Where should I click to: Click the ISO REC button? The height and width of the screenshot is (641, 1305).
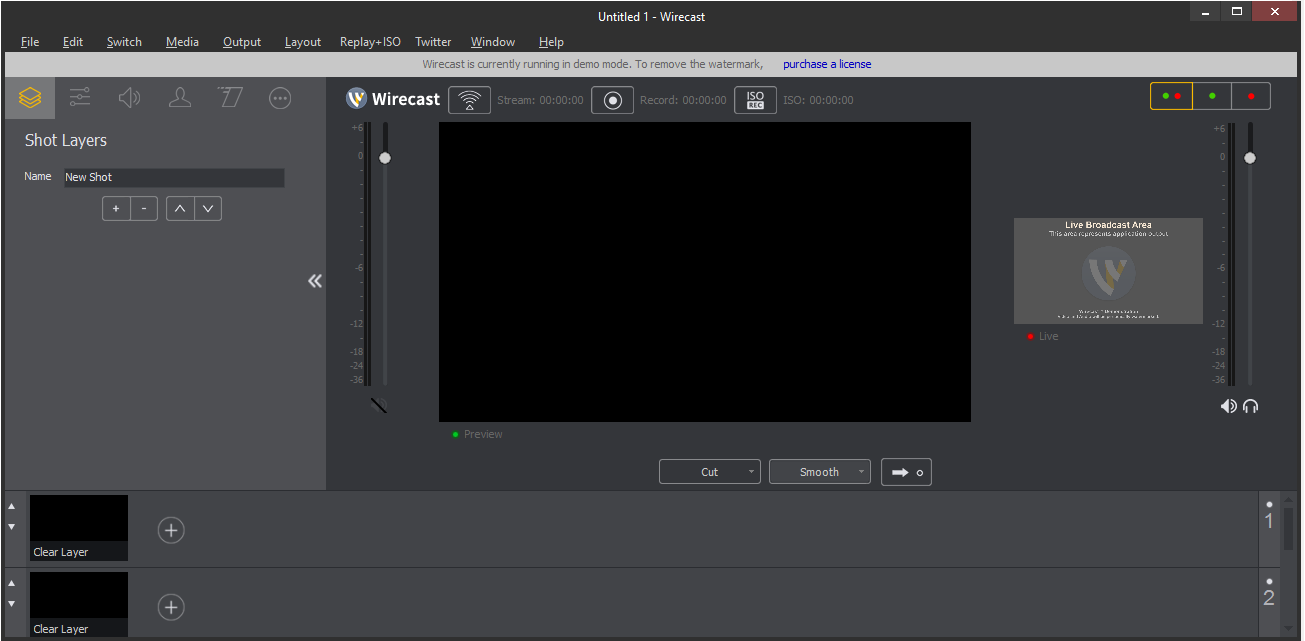coord(755,100)
